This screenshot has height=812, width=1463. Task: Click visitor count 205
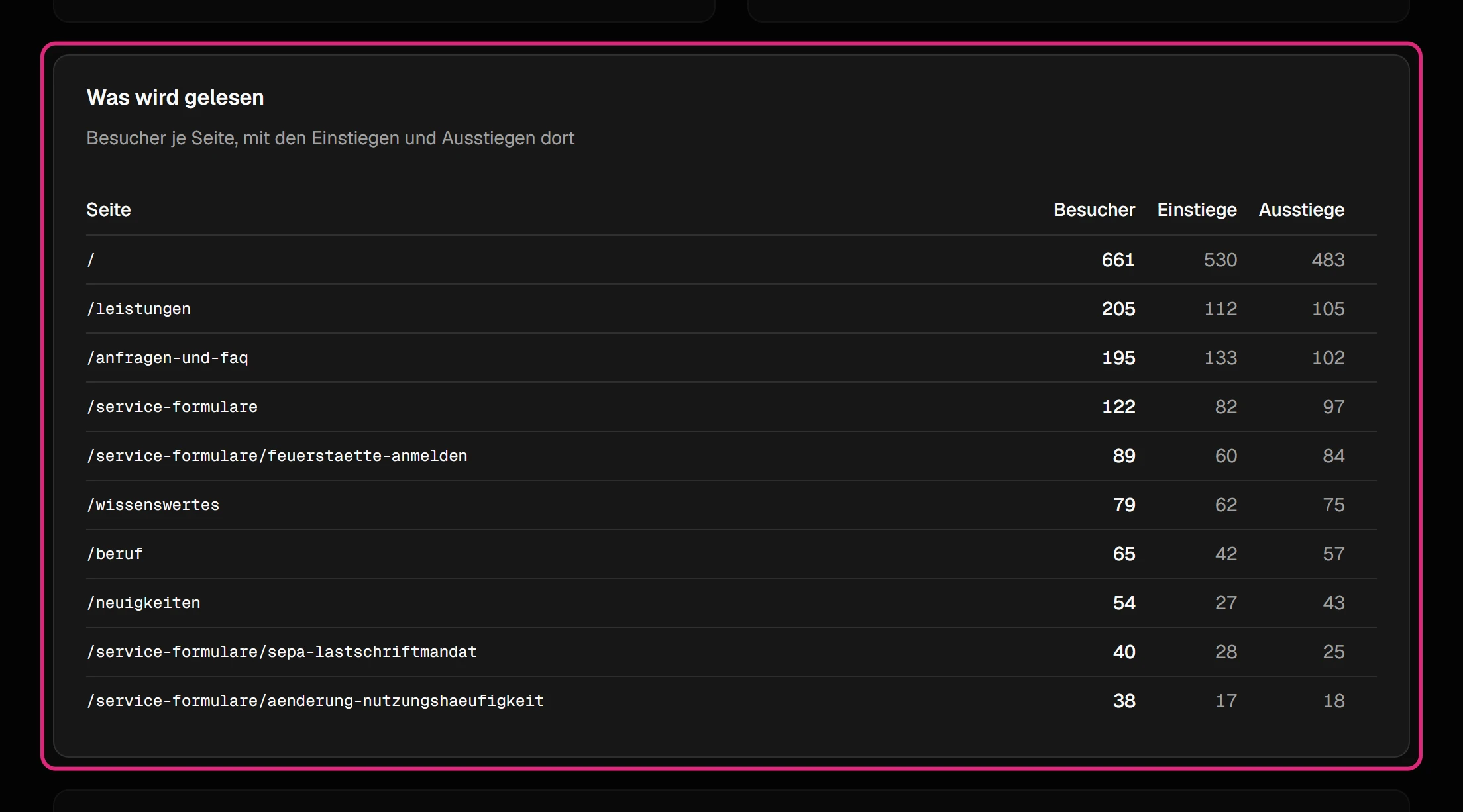[1118, 309]
